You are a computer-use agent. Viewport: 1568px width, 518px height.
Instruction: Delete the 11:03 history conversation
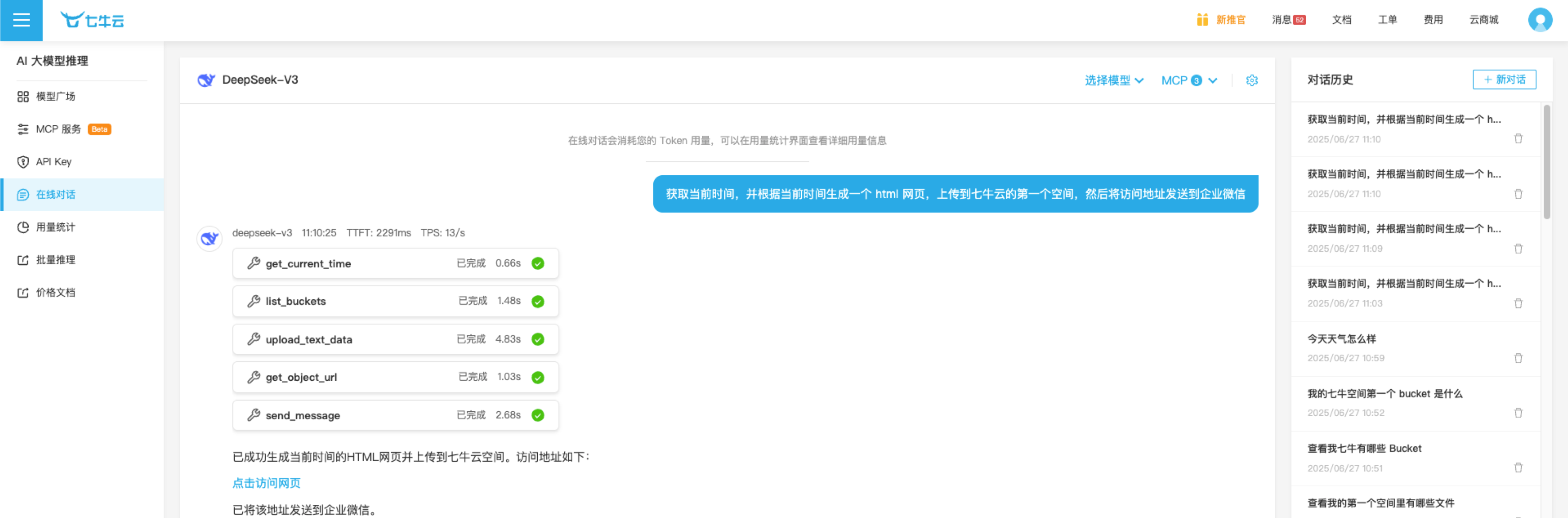(1518, 303)
